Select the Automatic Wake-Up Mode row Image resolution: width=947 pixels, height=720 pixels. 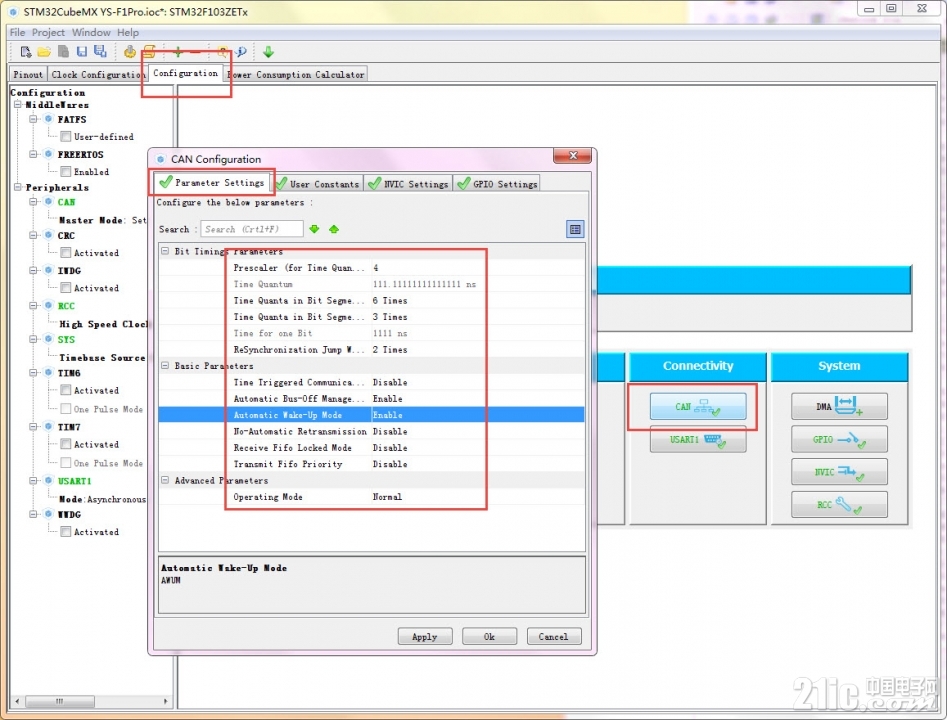tap(371, 415)
